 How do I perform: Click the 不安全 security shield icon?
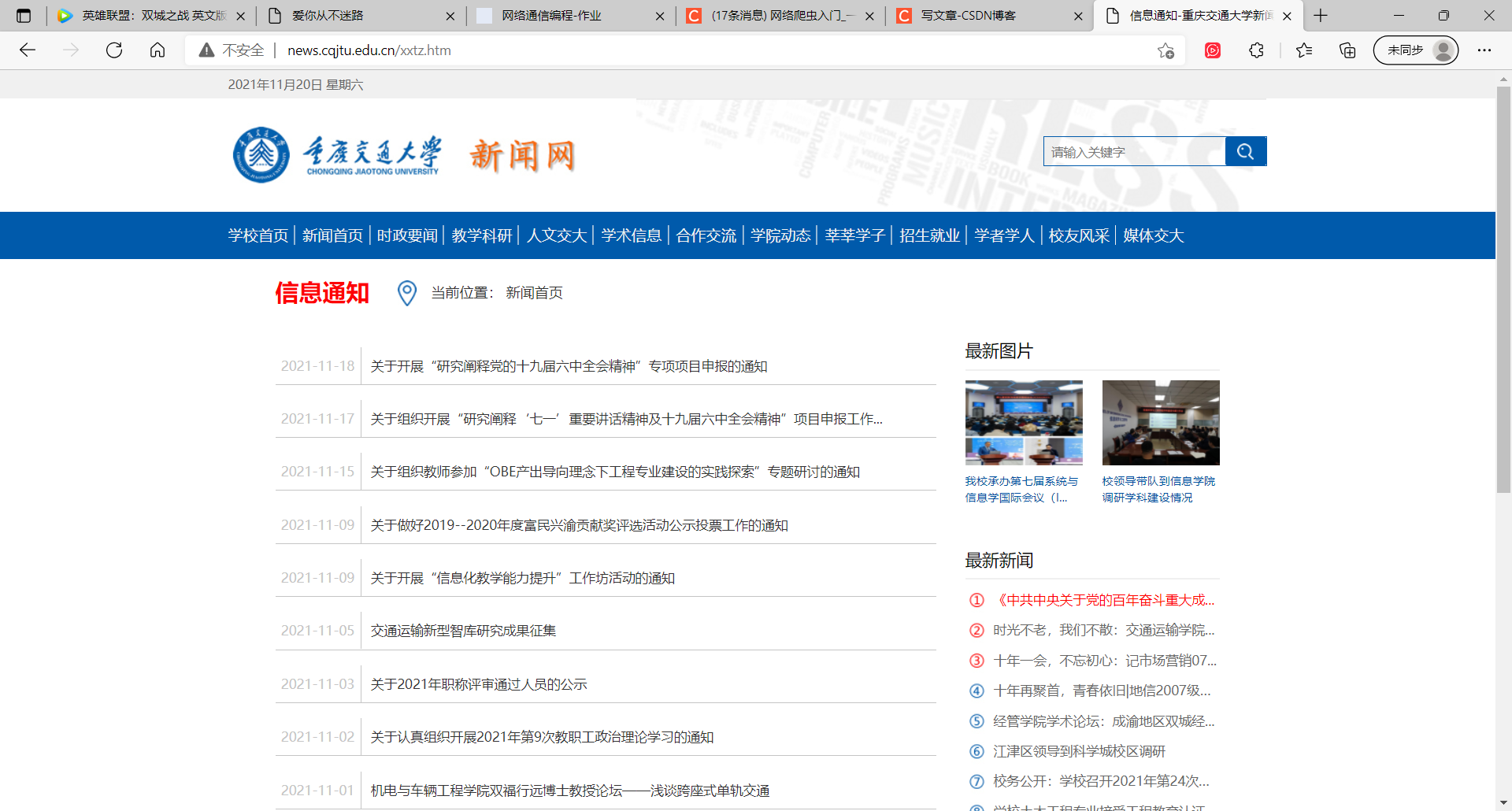pyautogui.click(x=206, y=50)
